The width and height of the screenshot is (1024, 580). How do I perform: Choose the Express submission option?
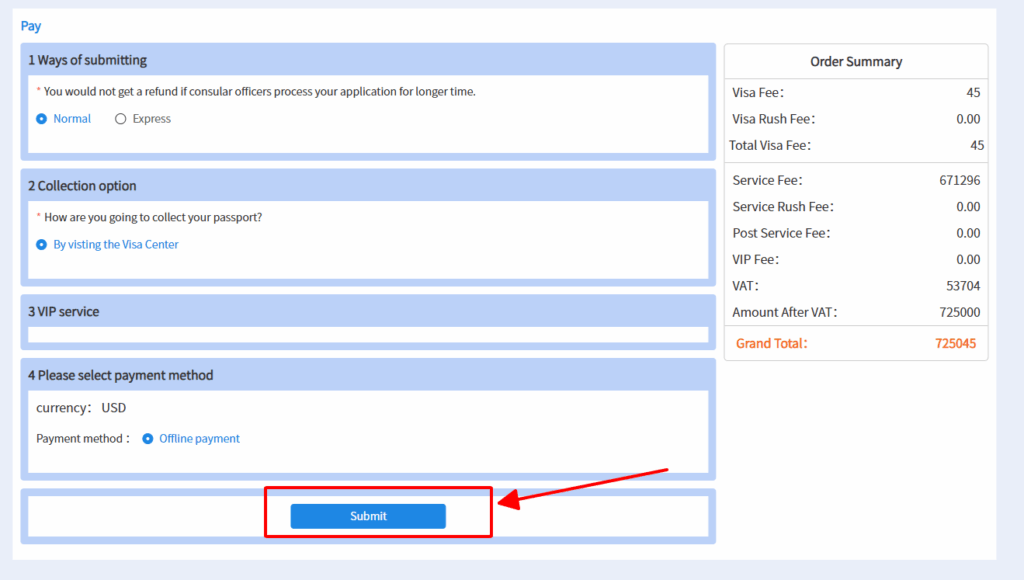(121, 119)
